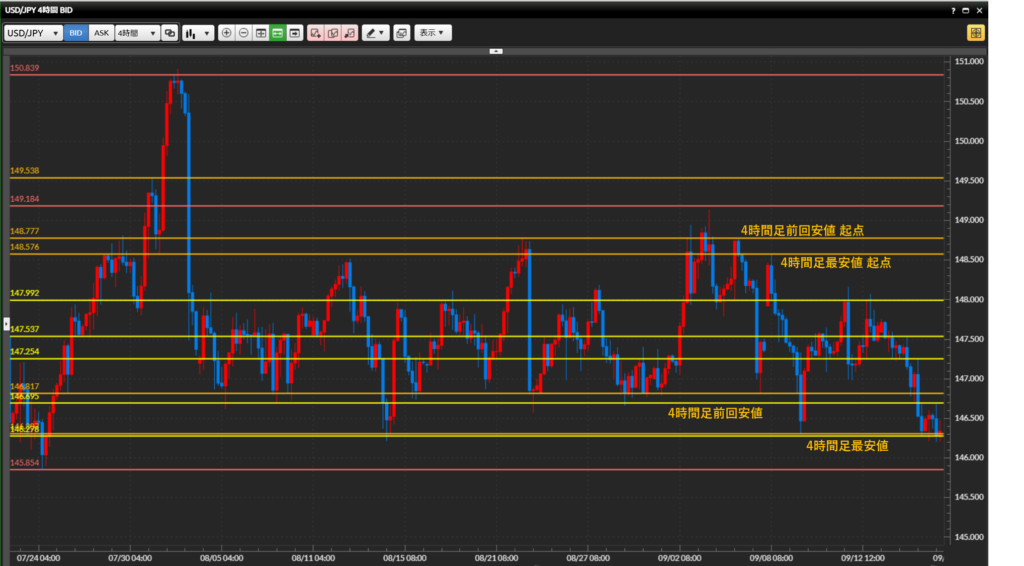This screenshot has height=566, width=1024.
Task: Zoom out with the minus magnifier icon
Action: [243, 33]
